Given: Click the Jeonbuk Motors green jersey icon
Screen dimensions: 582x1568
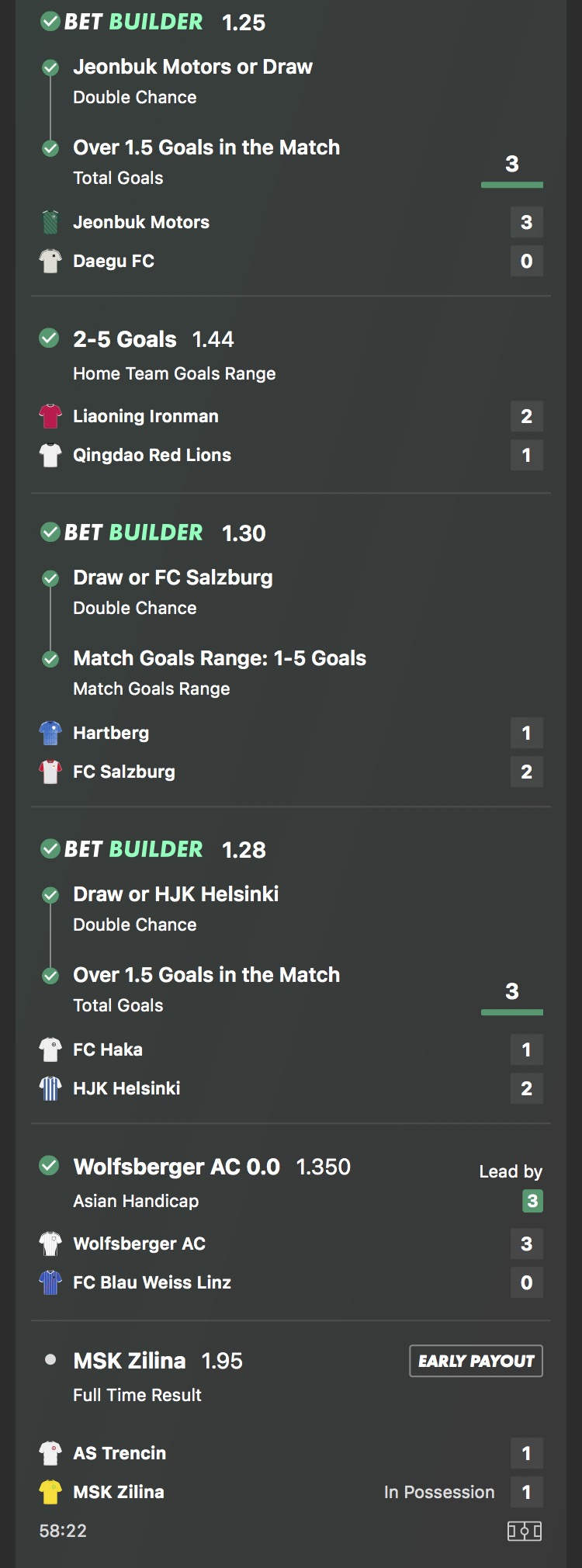Looking at the screenshot, I should tap(50, 223).
